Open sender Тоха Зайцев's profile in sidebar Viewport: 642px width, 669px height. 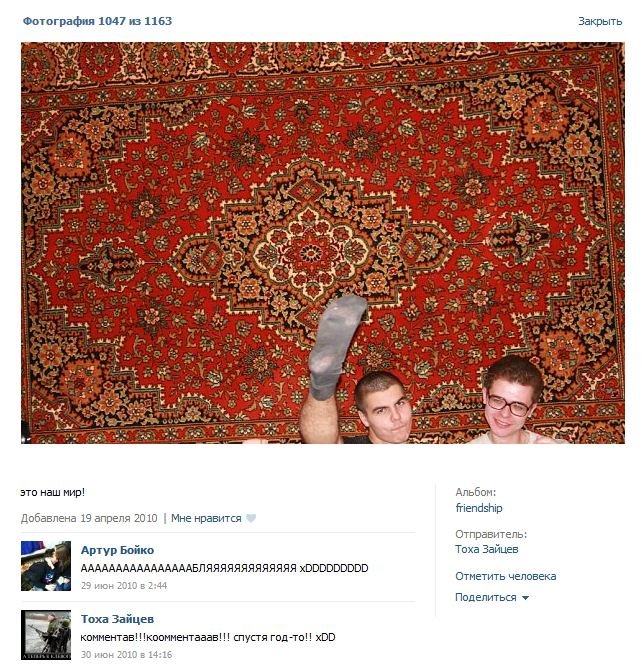(x=487, y=549)
